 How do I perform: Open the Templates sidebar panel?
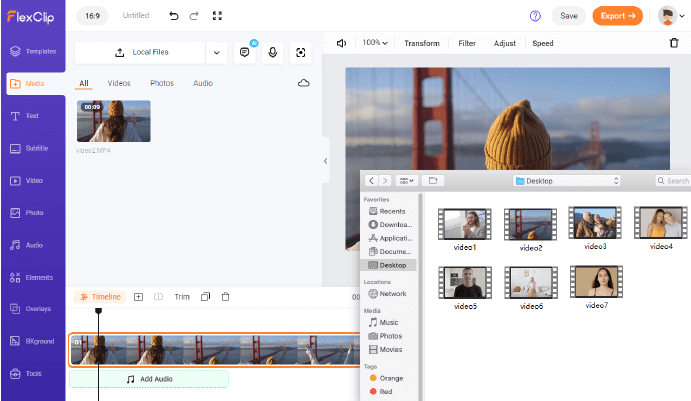point(33,52)
